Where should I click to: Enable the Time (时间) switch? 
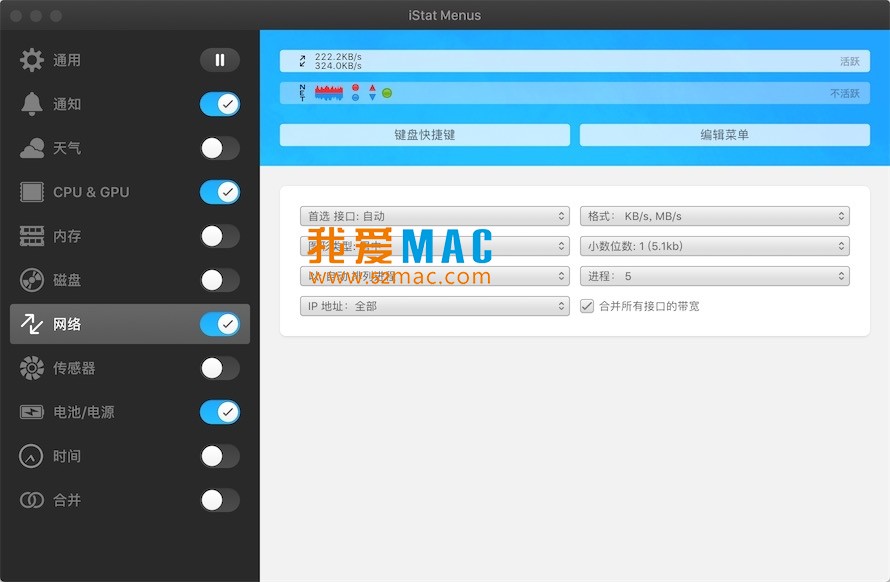click(x=220, y=456)
